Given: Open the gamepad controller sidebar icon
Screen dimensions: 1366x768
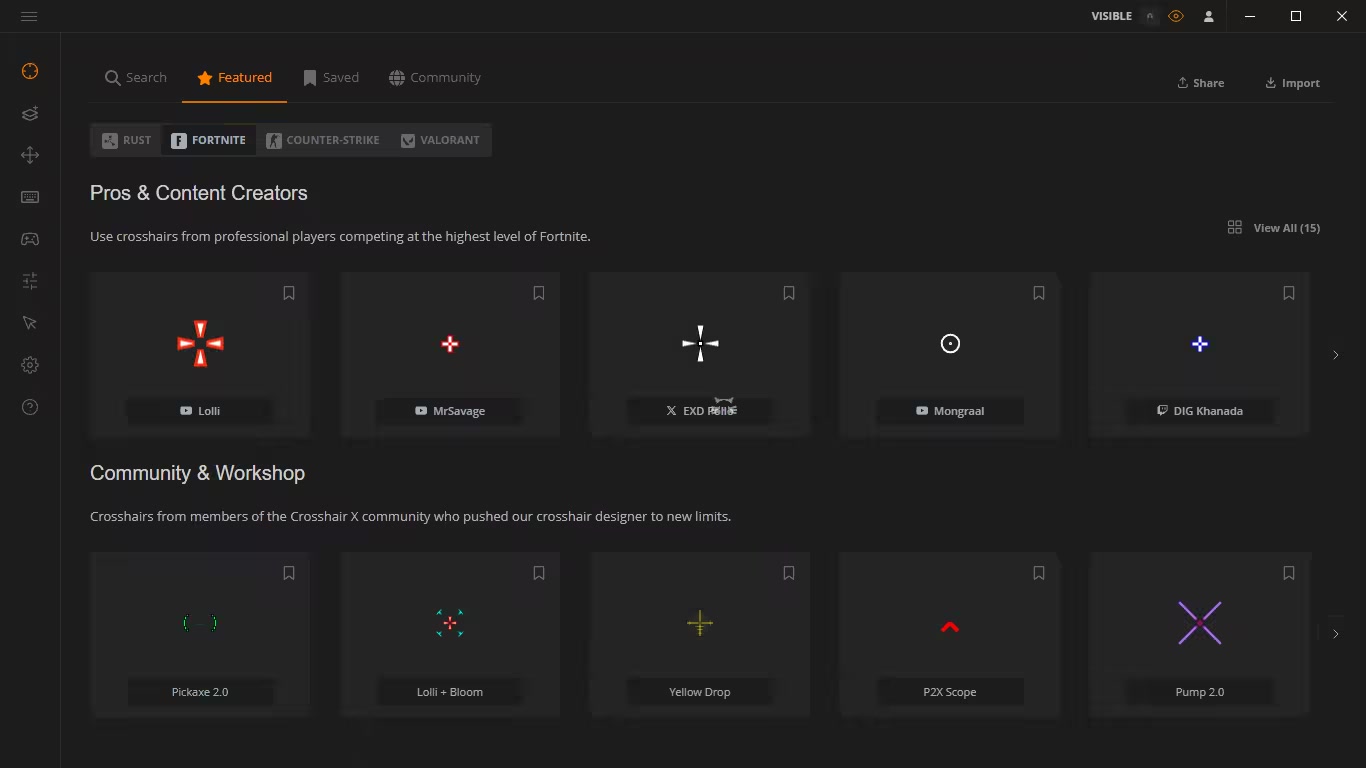Looking at the screenshot, I should (x=30, y=239).
